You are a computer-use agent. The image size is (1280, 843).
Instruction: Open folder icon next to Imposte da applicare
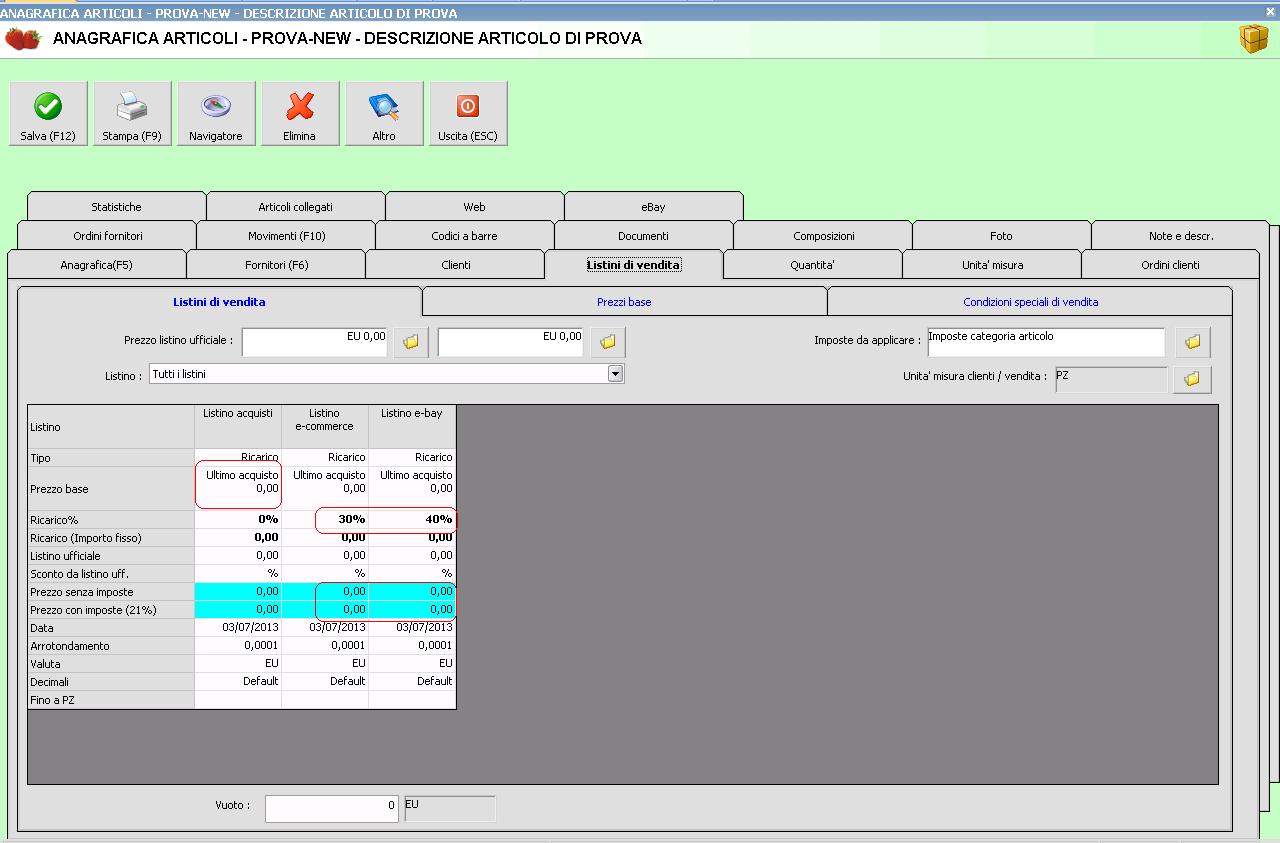[1192, 342]
